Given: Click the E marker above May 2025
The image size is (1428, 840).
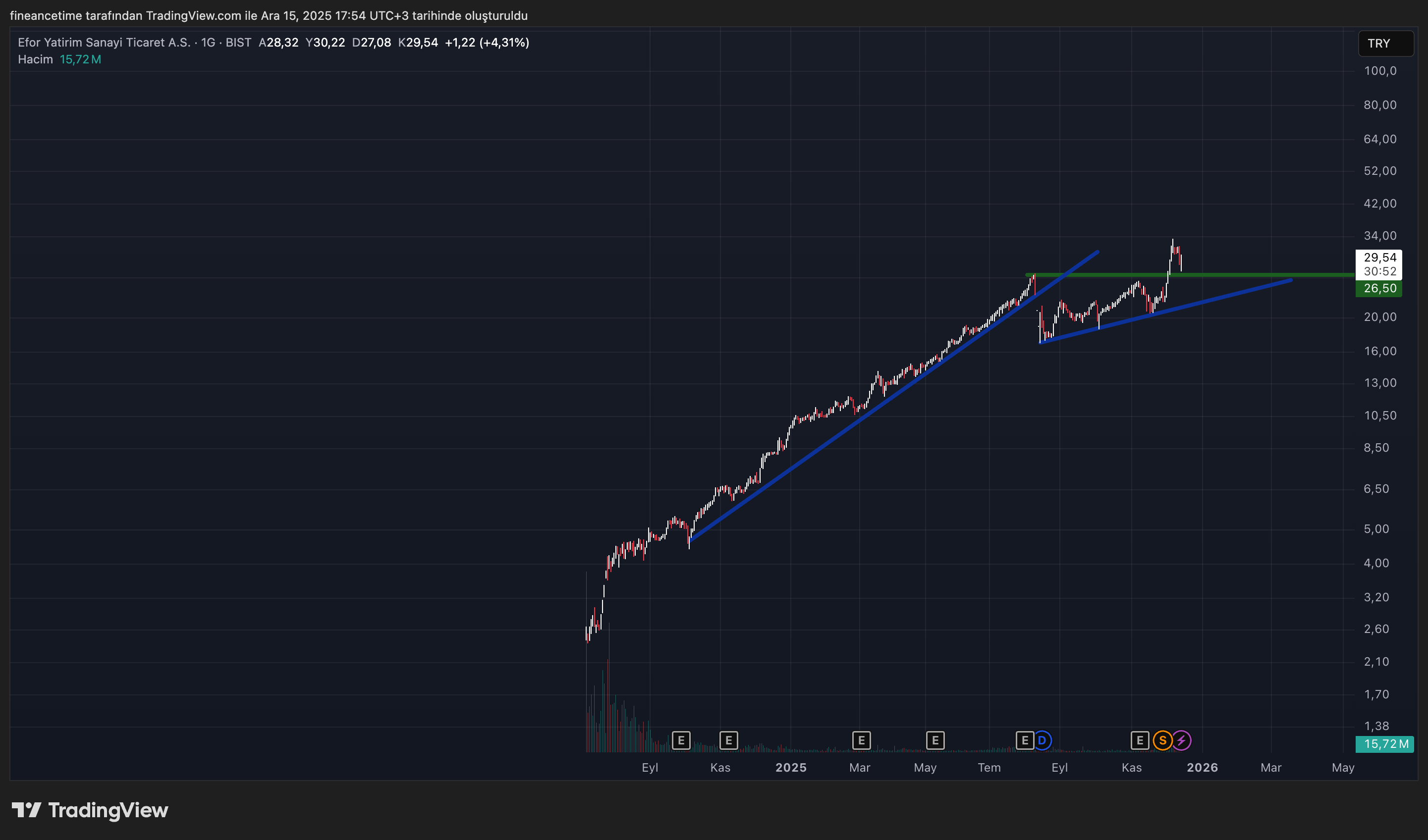Looking at the screenshot, I should pyautogui.click(x=935, y=740).
